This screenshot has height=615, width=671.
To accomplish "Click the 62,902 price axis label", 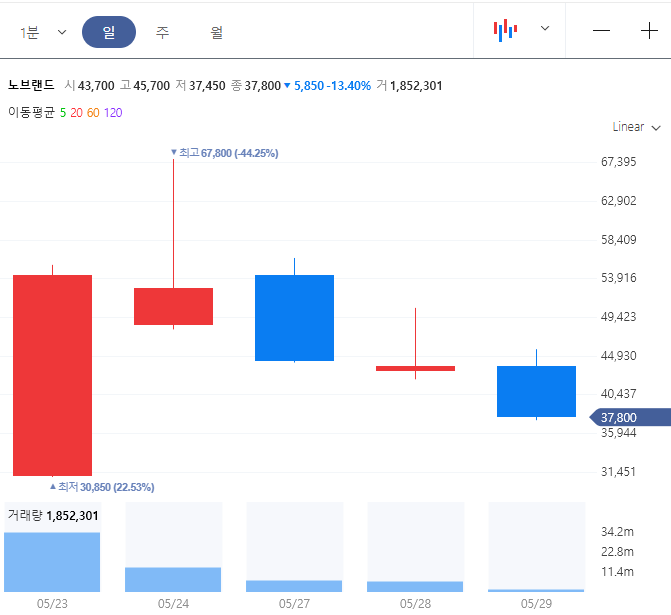I will click(618, 201).
